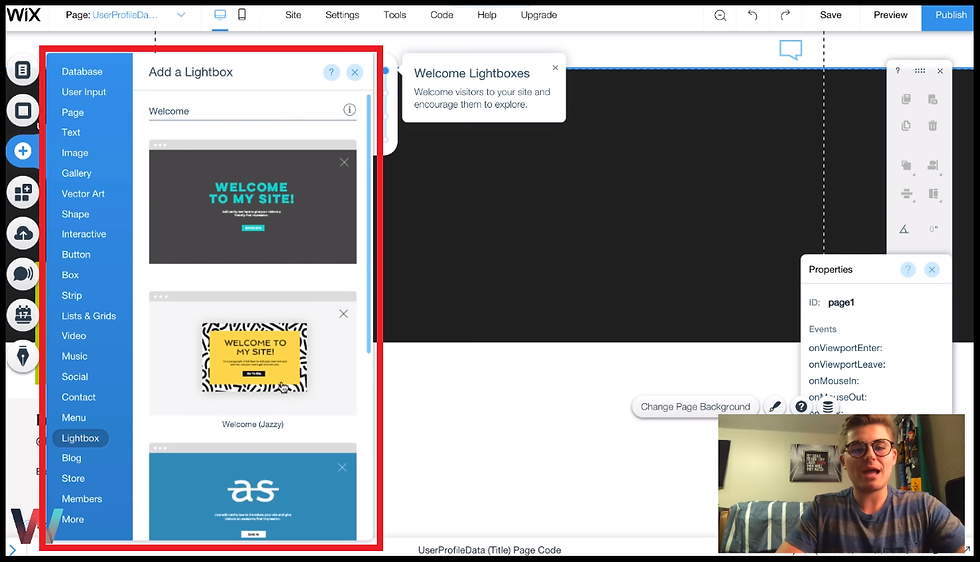The height and width of the screenshot is (562, 980).
Task: Select User Input in the Add menu
Action: [x=84, y=92]
